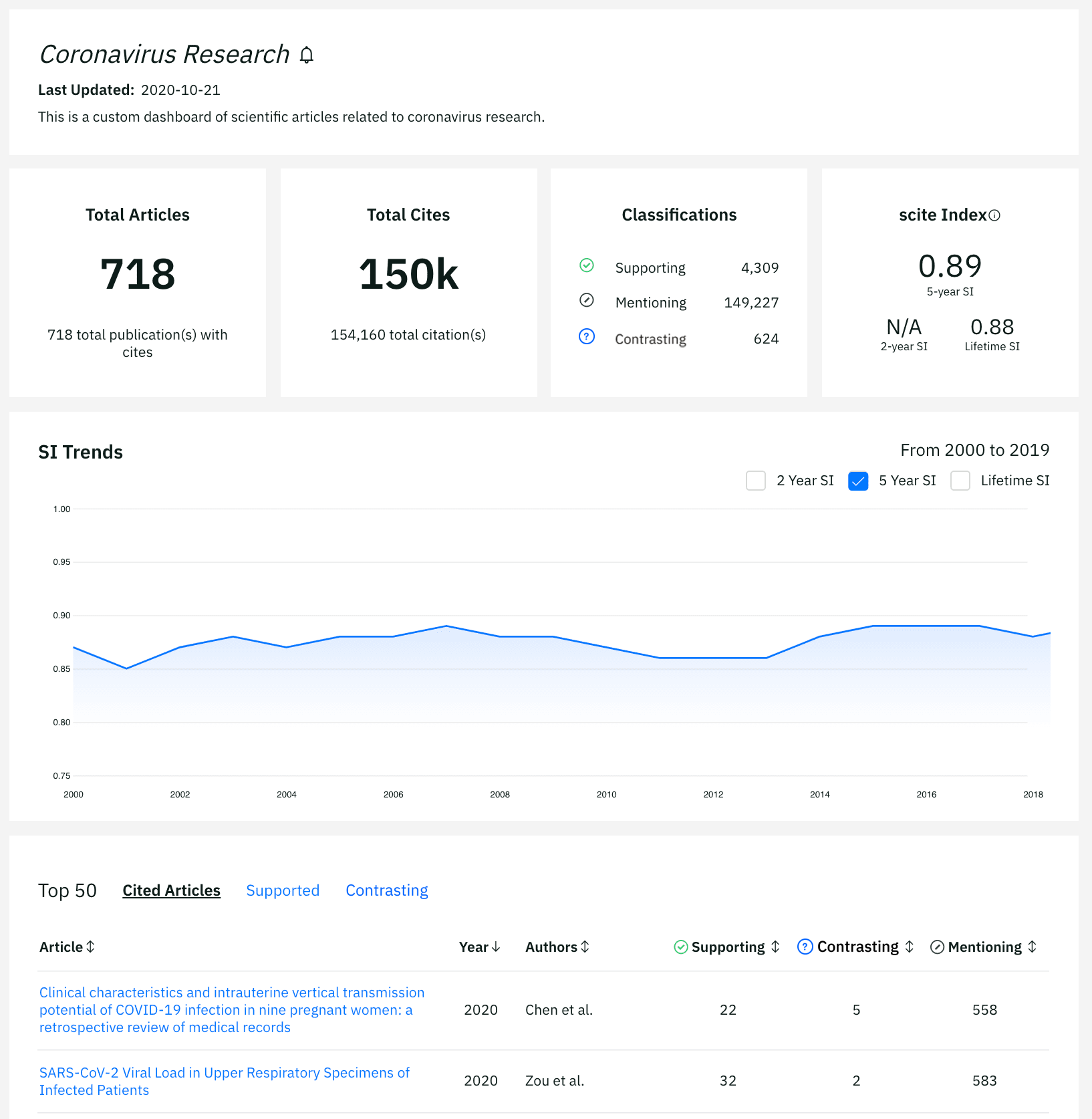Toggle the Supporting column sort arrows
This screenshot has height=1119, width=1092.
coord(775,947)
